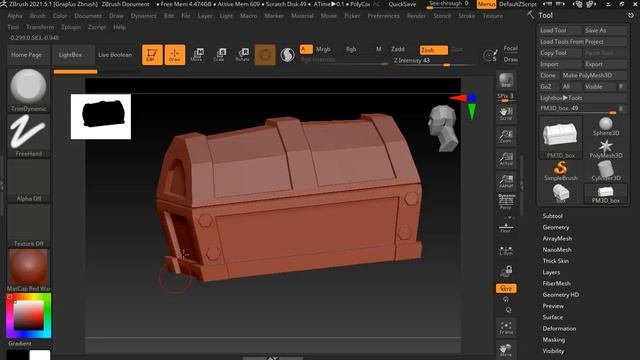
Task: Toggle the Floor grid
Action: point(506,228)
